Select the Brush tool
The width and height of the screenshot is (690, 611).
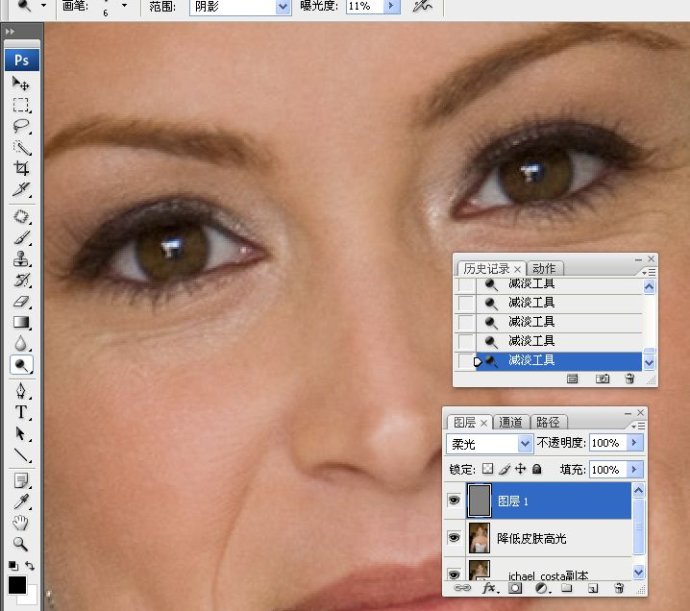coord(20,238)
